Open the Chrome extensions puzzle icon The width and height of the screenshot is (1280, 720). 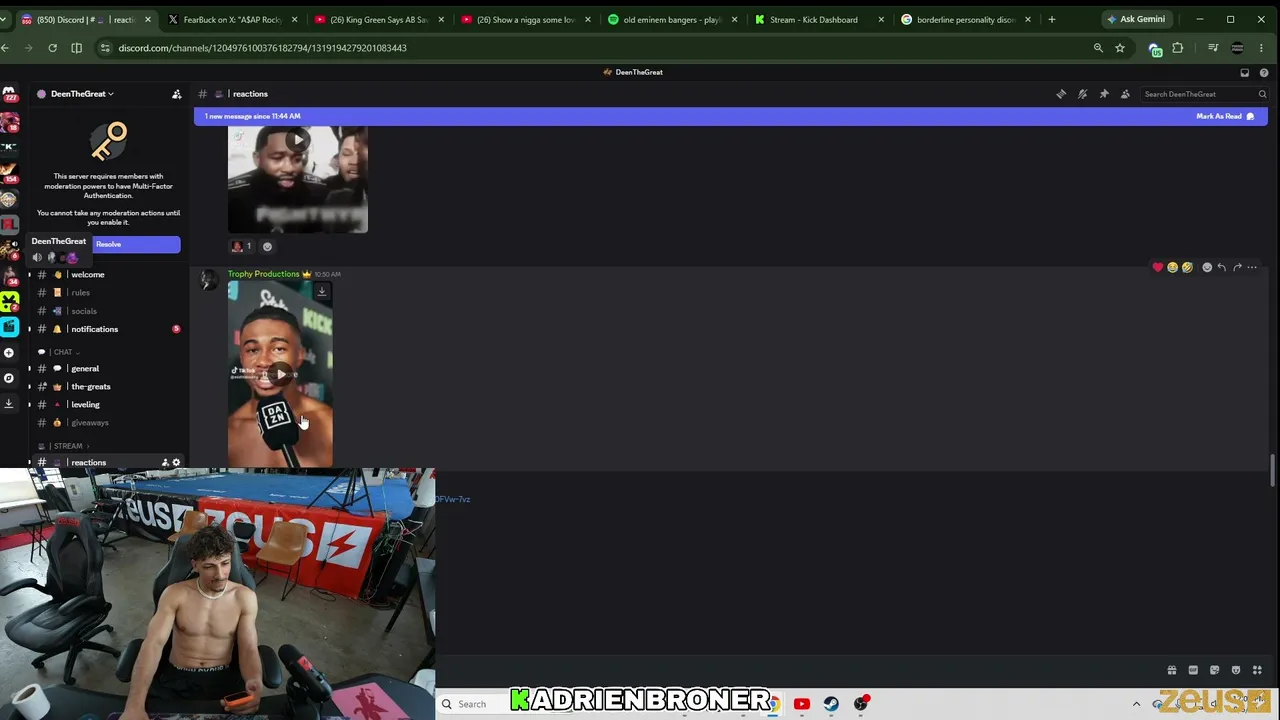[x=1178, y=48]
